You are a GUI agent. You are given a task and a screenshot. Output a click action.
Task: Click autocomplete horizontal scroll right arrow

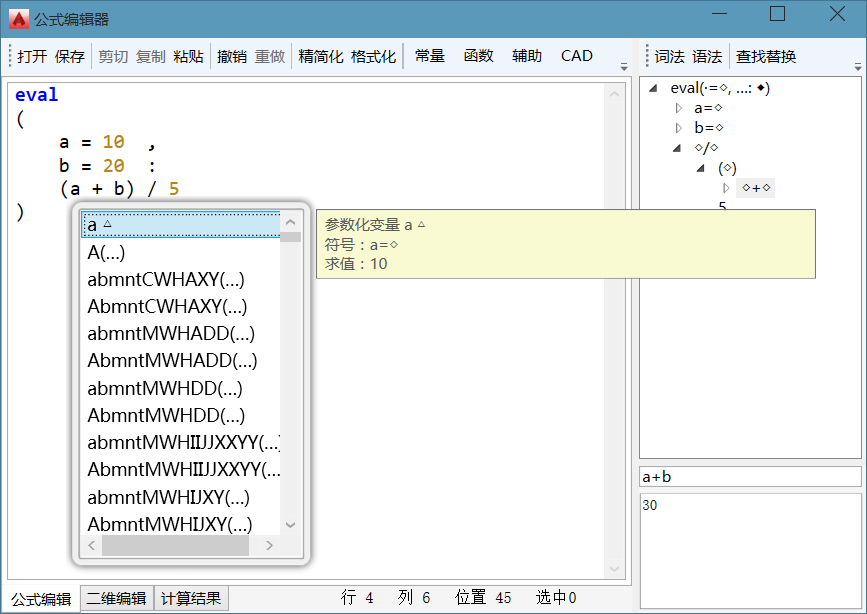click(x=269, y=545)
